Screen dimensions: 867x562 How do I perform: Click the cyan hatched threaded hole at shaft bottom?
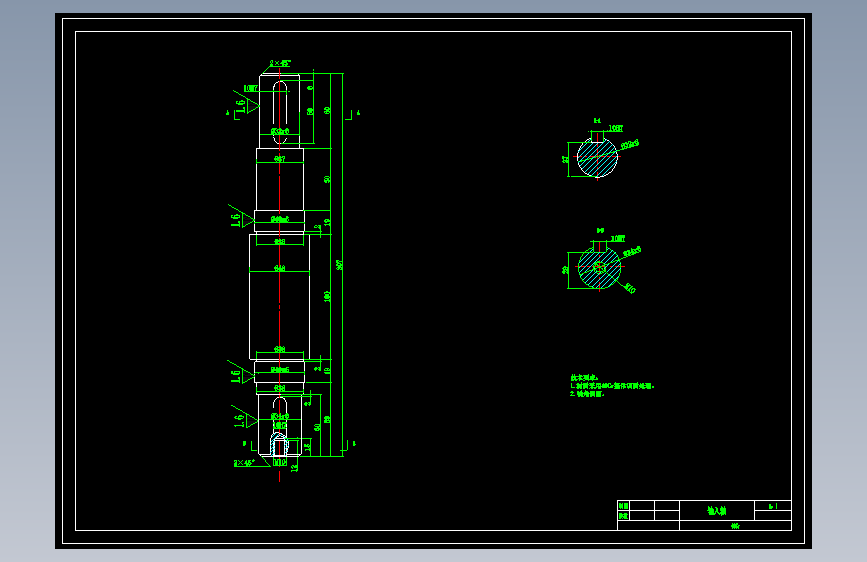point(279,444)
